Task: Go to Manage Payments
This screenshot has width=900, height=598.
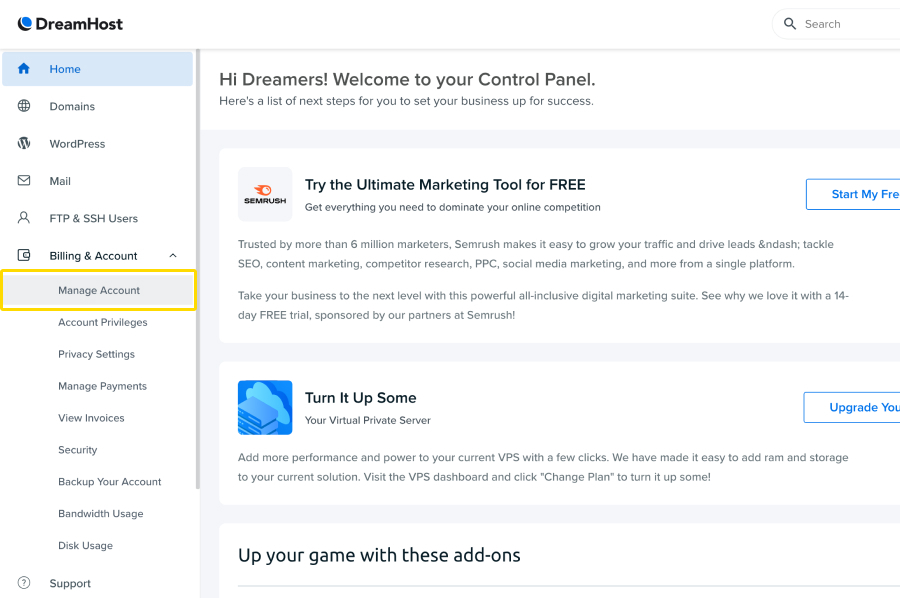Action: coord(102,386)
